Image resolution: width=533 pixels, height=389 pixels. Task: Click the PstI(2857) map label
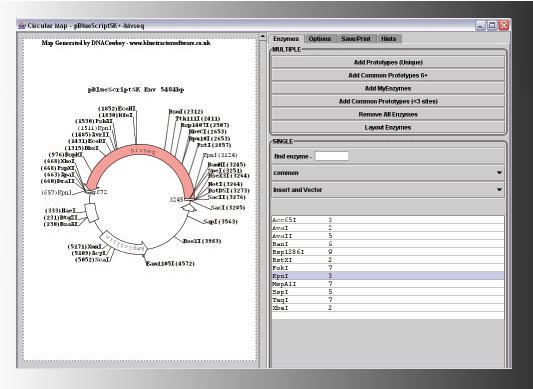click(214, 145)
